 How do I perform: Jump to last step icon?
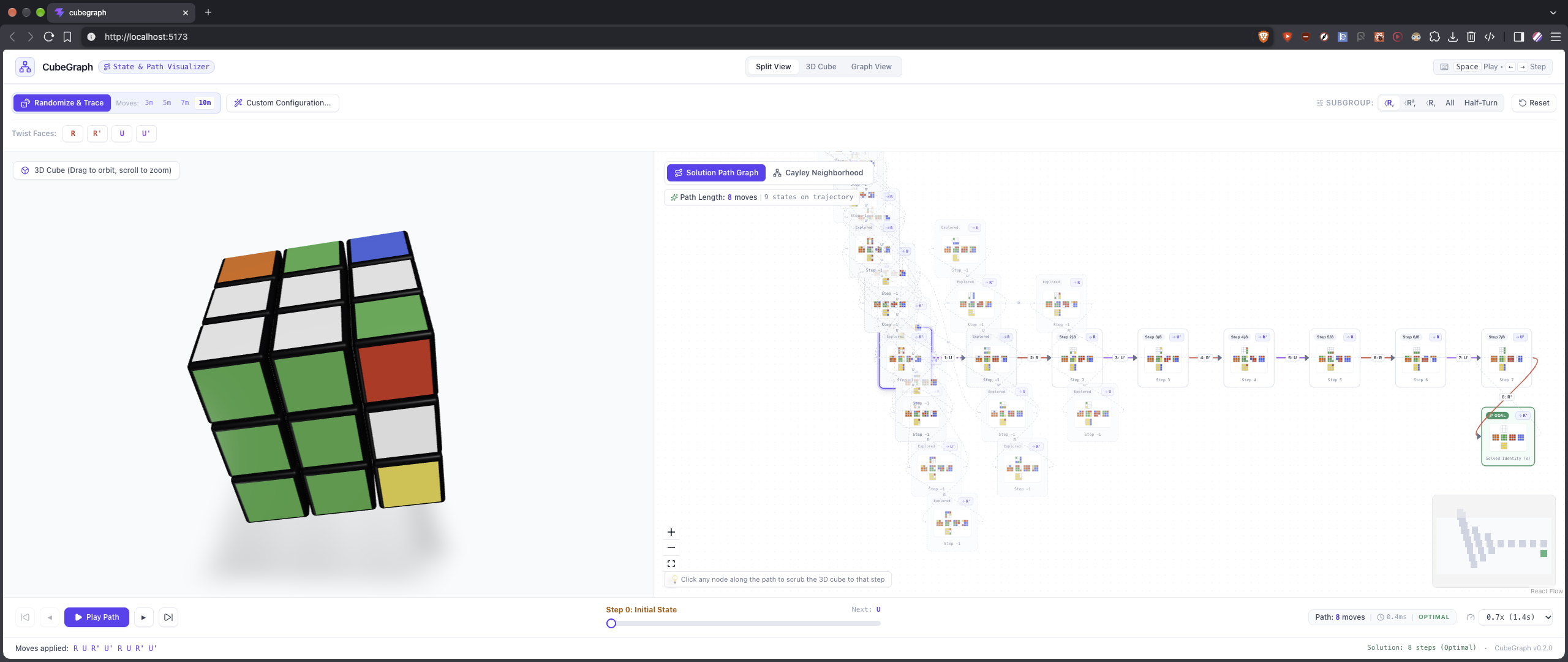pos(168,617)
